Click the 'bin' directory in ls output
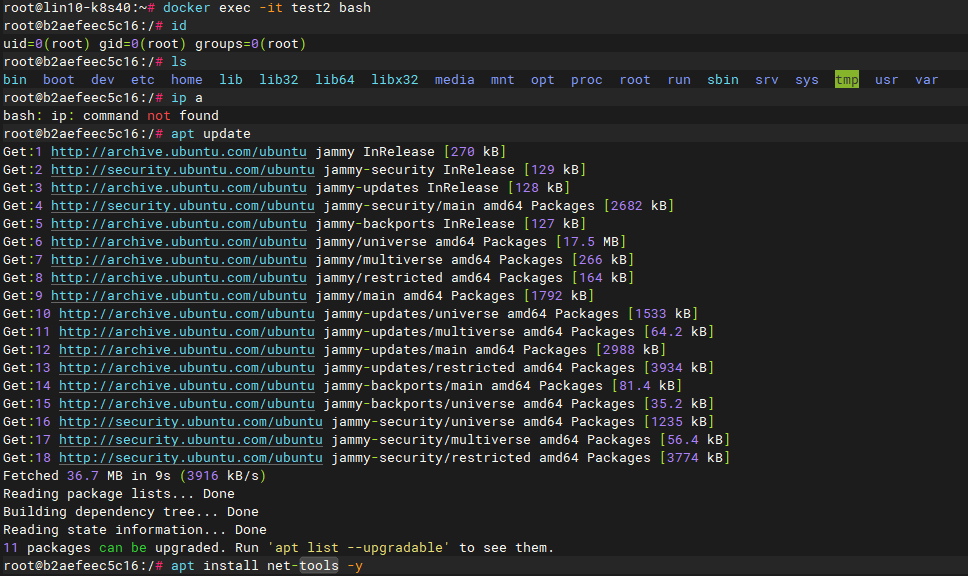 pos(15,80)
